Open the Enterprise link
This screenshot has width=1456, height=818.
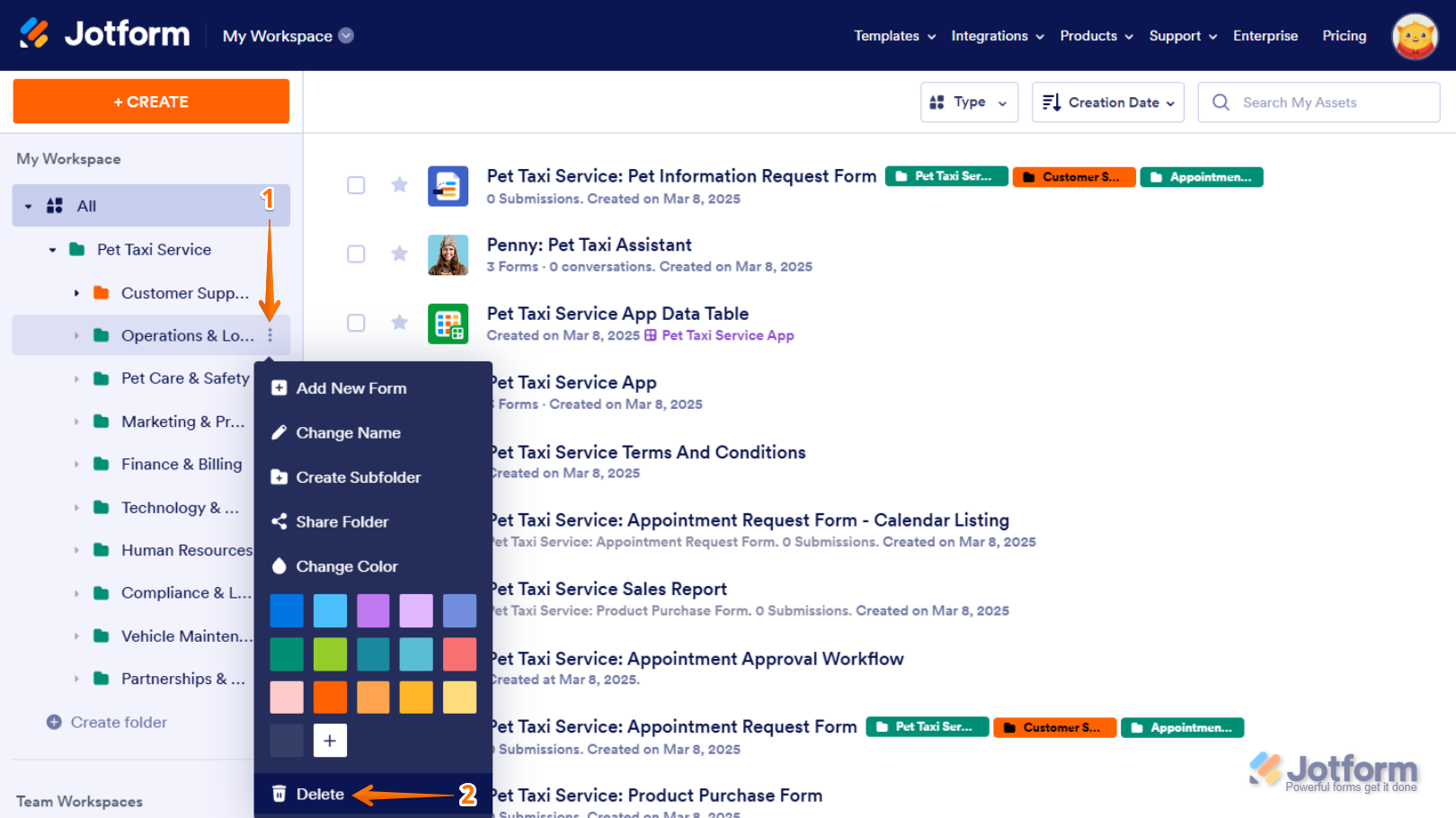coord(1265,36)
